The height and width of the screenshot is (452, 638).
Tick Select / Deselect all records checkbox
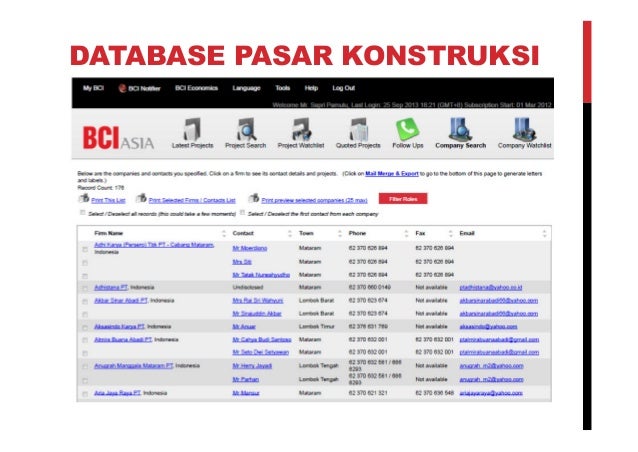point(83,213)
